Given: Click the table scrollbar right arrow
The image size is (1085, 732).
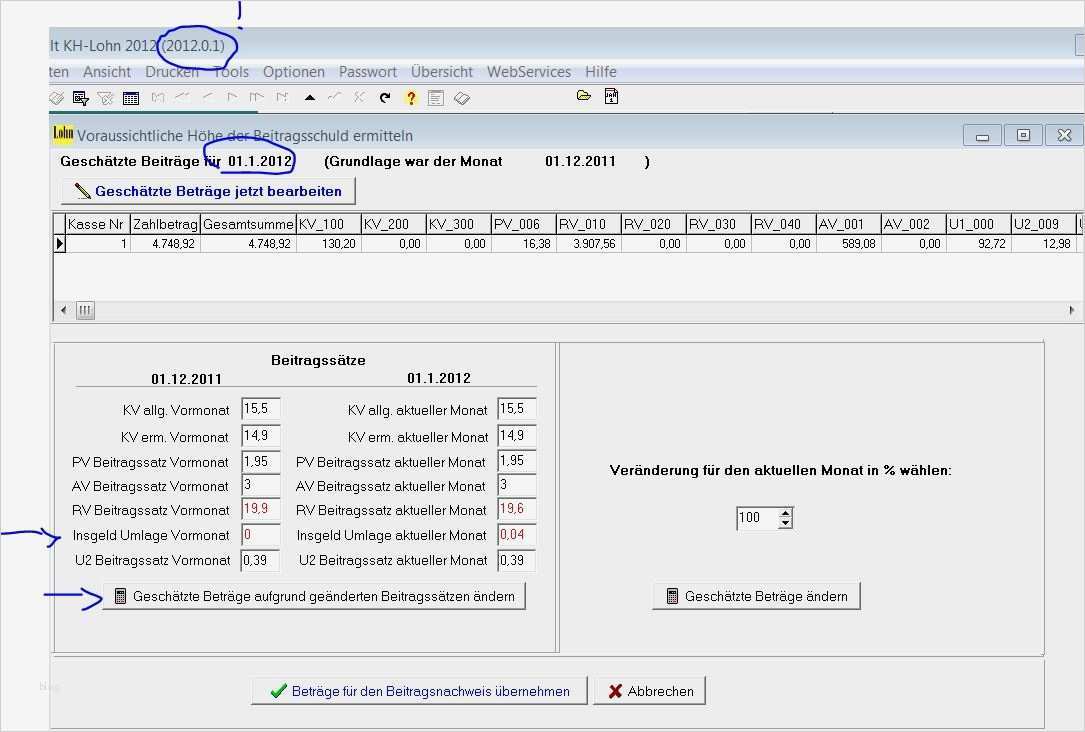Looking at the screenshot, I should 1072,311.
